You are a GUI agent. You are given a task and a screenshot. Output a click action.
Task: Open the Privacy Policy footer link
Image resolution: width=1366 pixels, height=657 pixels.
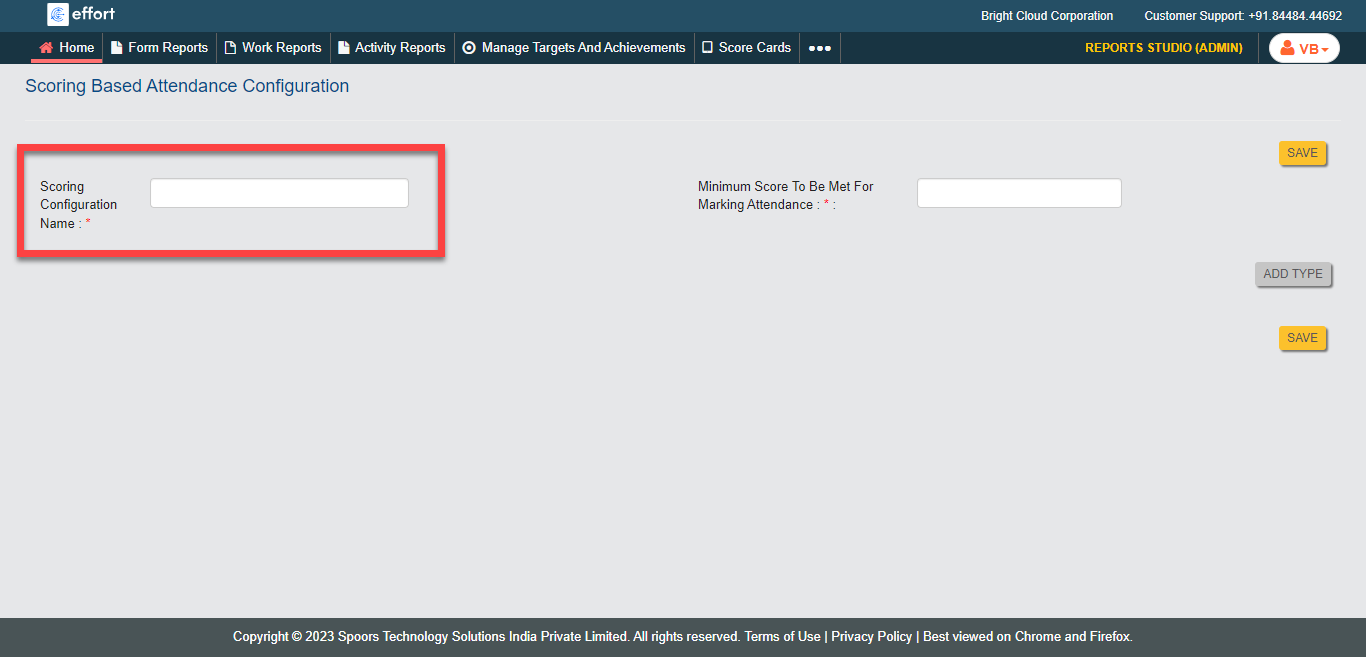pos(871,637)
